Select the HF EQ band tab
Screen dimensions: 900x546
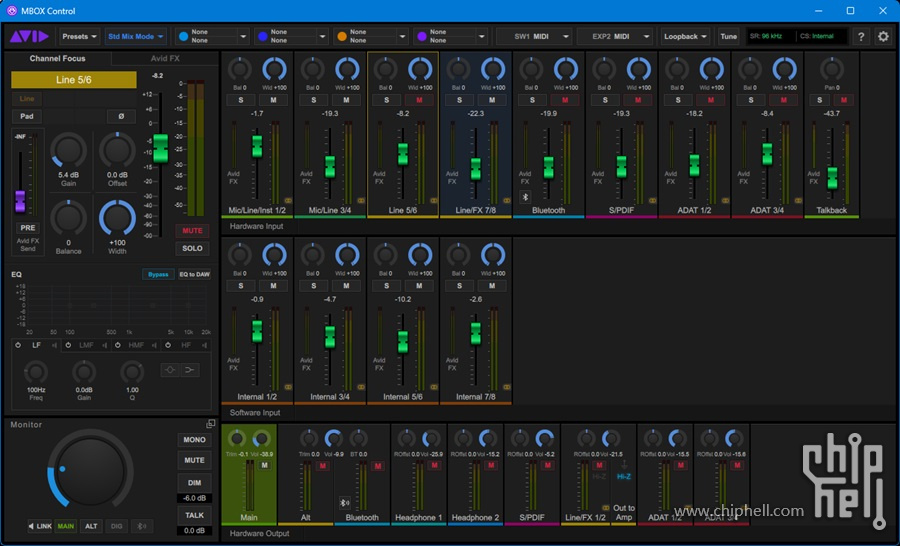pos(186,345)
